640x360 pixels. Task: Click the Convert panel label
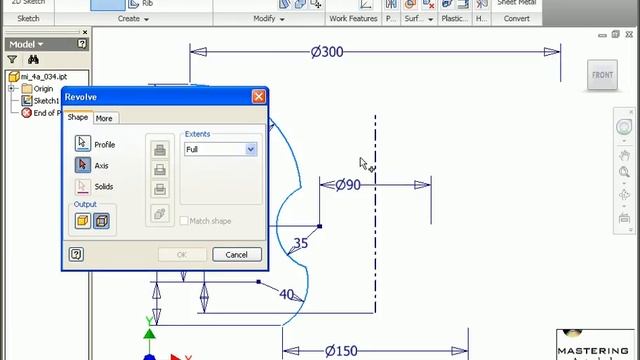(x=516, y=18)
